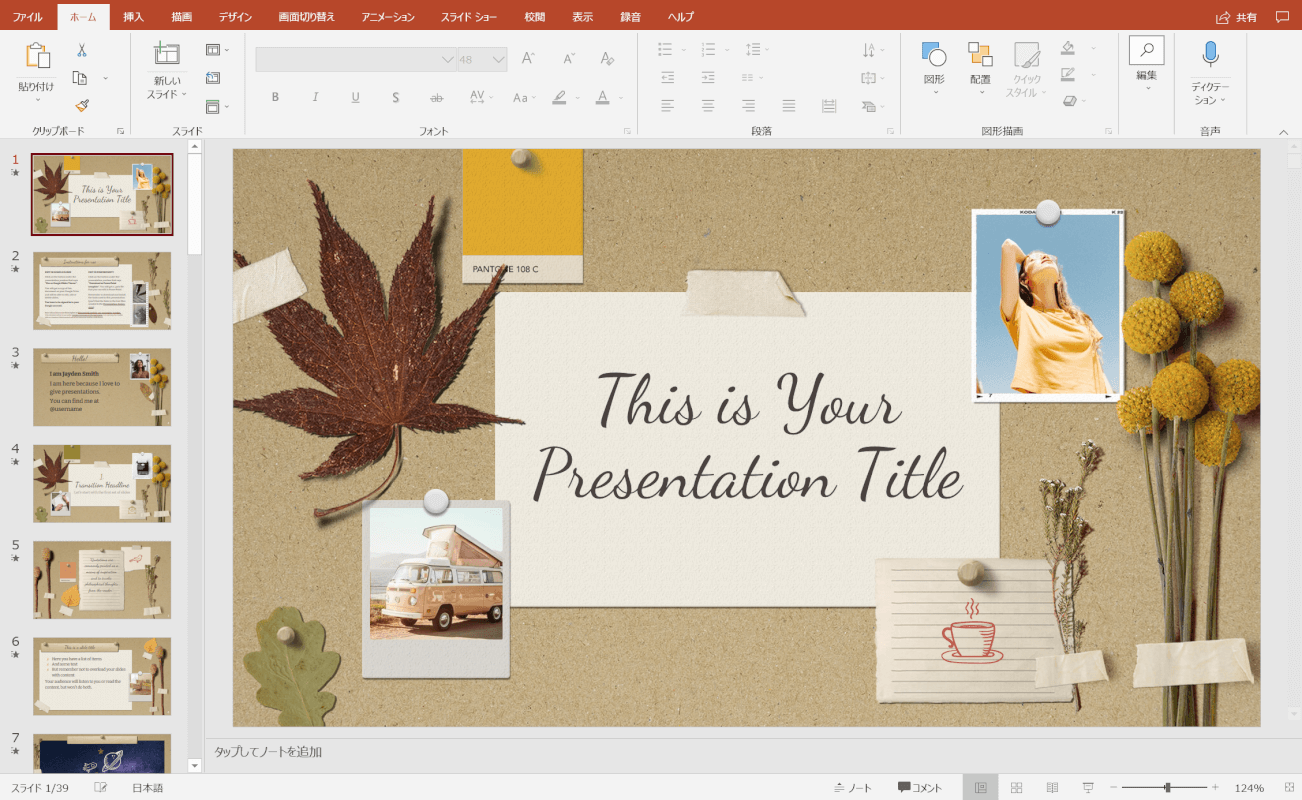Select slide 3 thumbnail in the panel
The width and height of the screenshot is (1302, 800).
click(x=102, y=387)
